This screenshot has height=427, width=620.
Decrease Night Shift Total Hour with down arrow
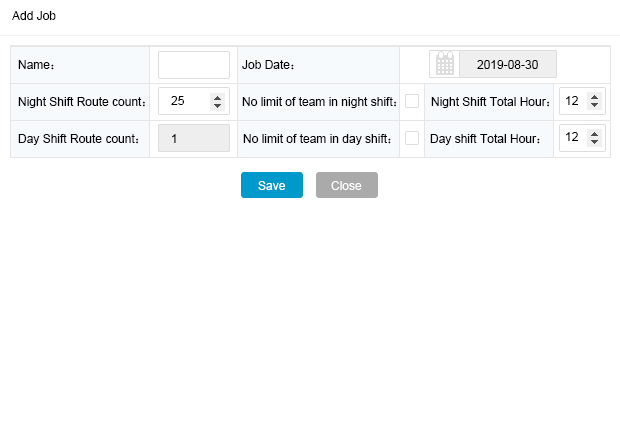click(594, 105)
